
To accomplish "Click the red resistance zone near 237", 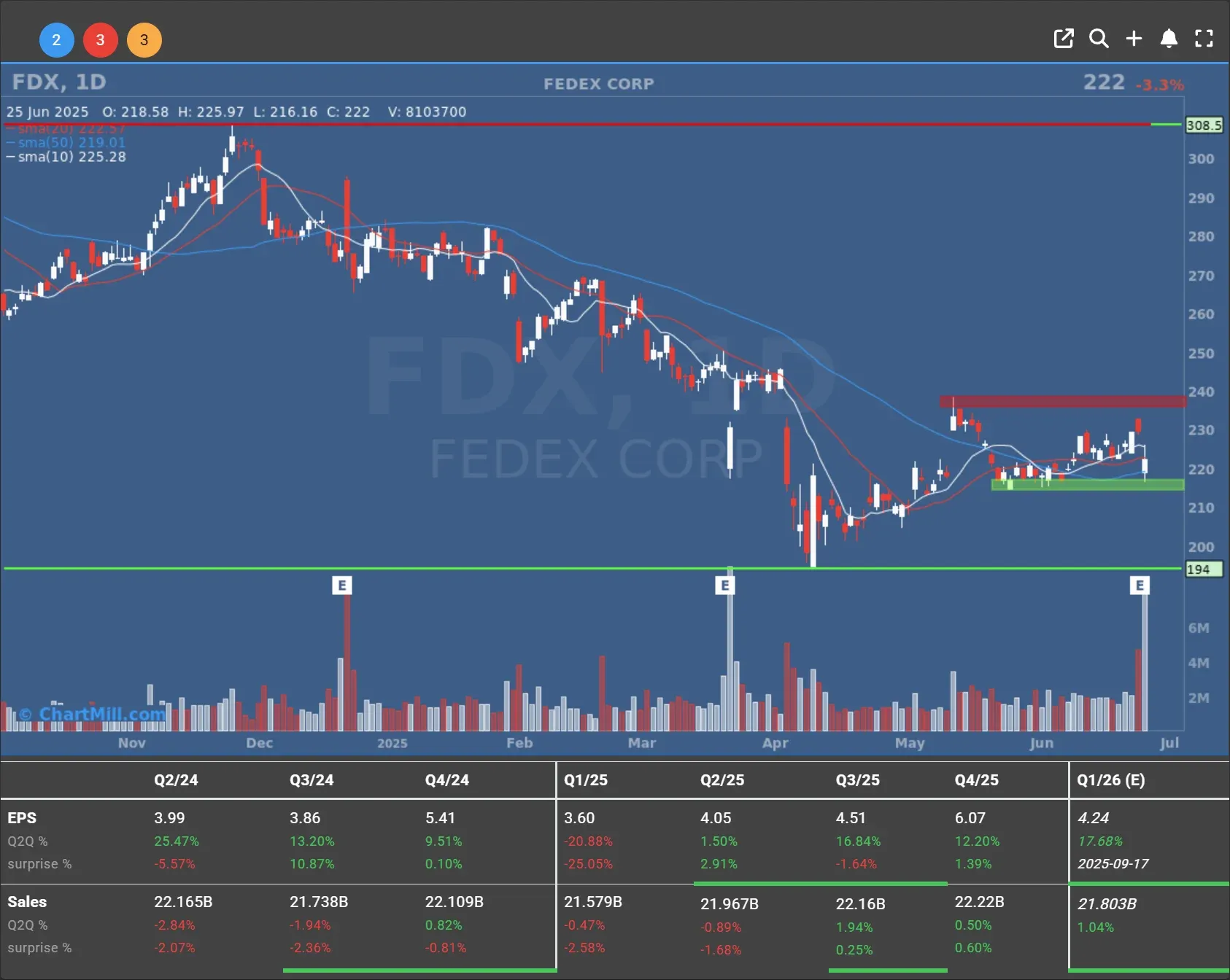I will pyautogui.click(x=1063, y=402).
